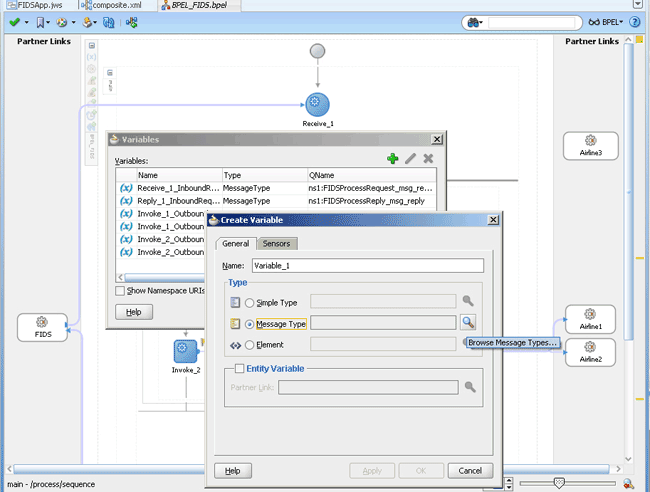Viewport: 650px width, 492px height.
Task: Select the Reply_1_InboundReq... variable row
Action: pyautogui.click(x=276, y=201)
